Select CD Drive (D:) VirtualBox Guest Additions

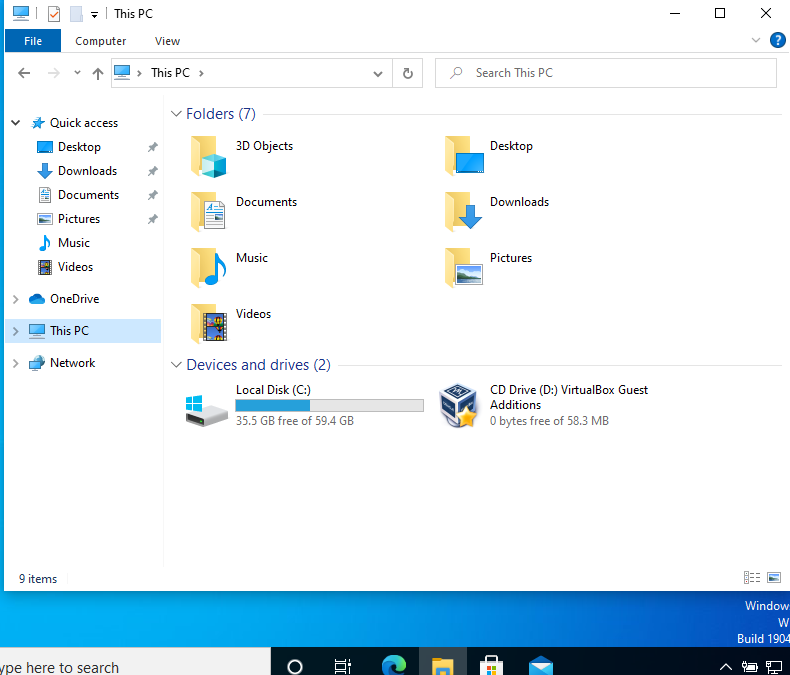(x=543, y=405)
